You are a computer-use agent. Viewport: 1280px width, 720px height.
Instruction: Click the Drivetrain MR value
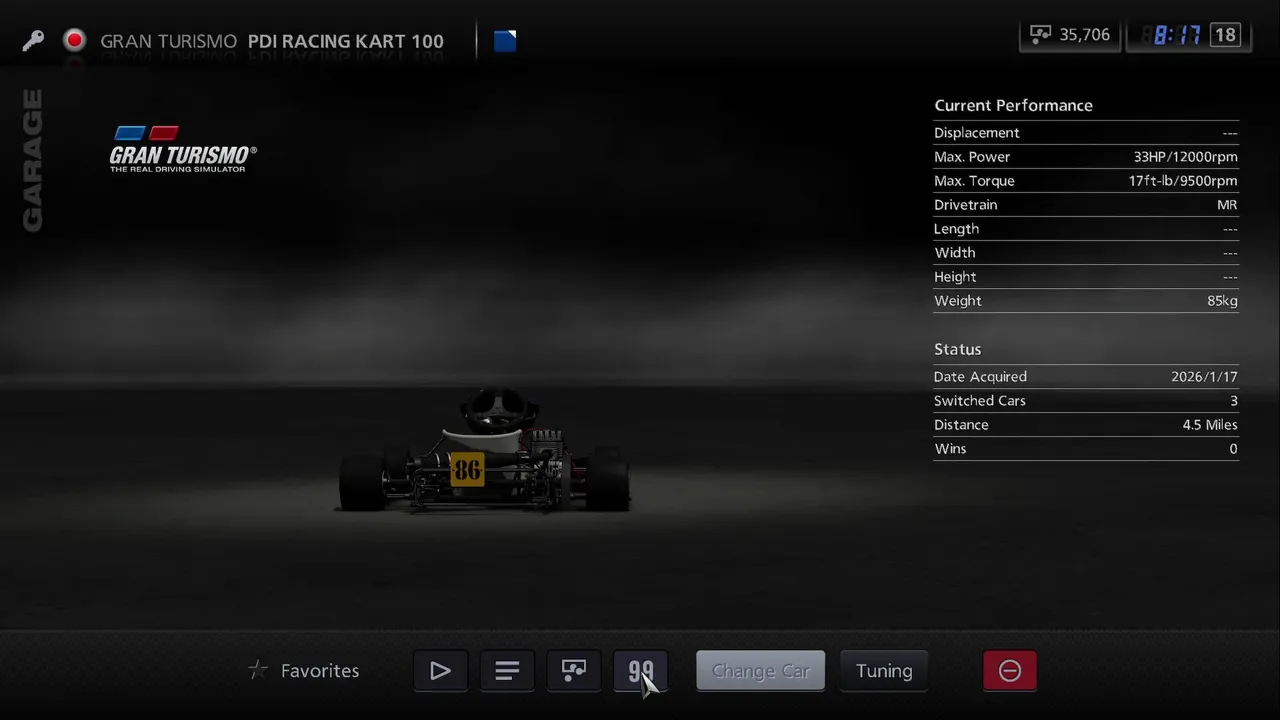(x=1227, y=205)
